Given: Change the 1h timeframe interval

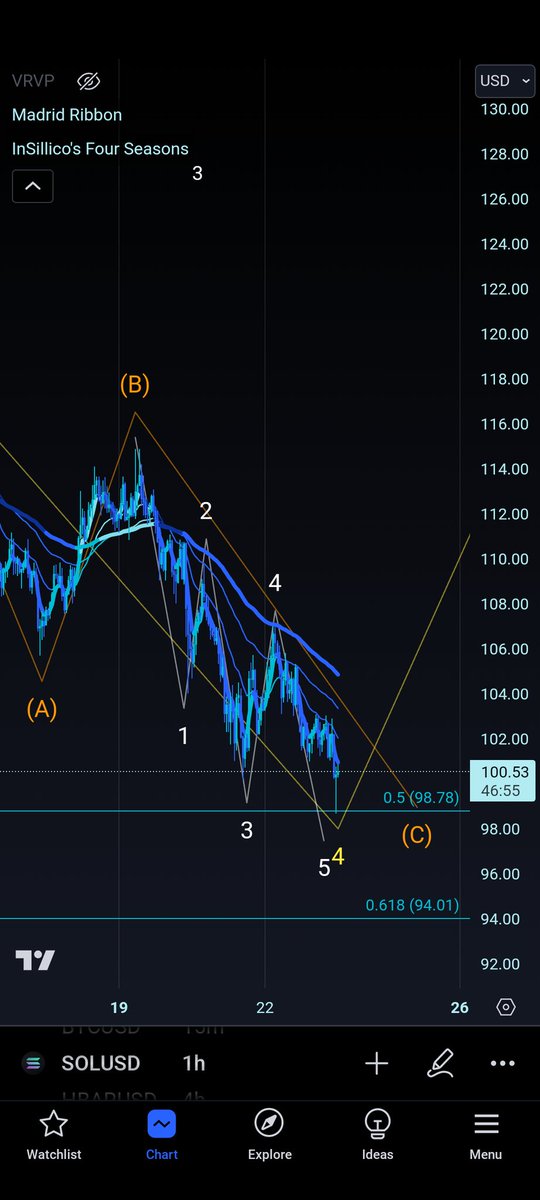Looking at the screenshot, I should coord(194,1063).
